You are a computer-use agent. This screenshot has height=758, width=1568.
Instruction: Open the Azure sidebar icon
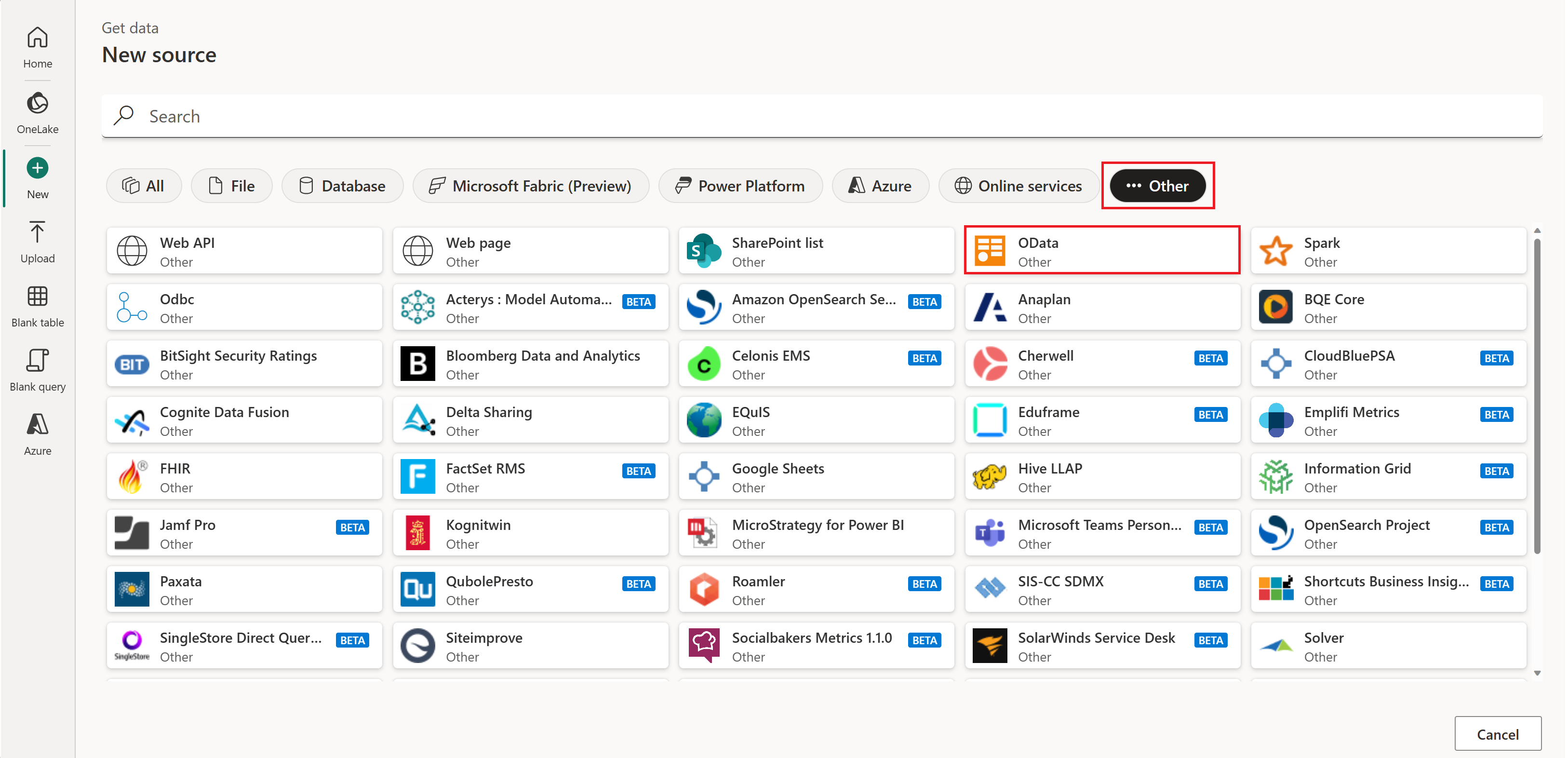(37, 424)
